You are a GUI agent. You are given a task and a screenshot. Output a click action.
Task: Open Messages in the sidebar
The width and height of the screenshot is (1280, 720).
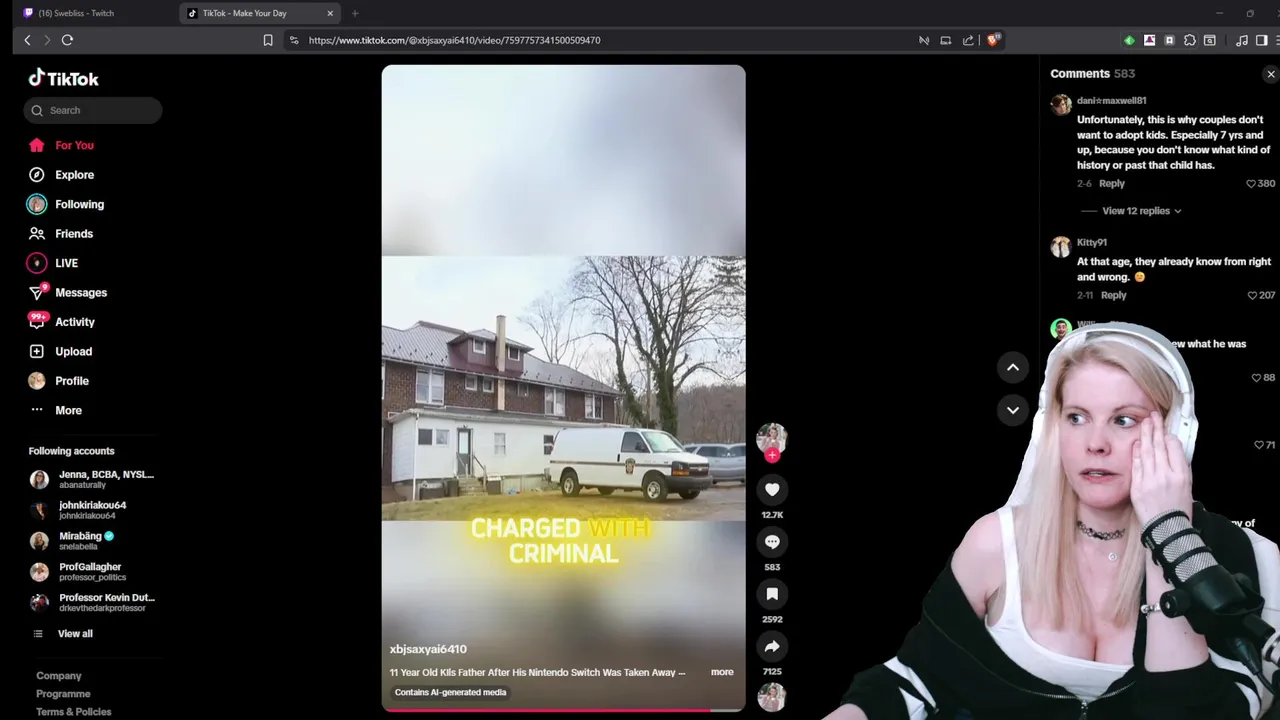pyautogui.click(x=67, y=293)
